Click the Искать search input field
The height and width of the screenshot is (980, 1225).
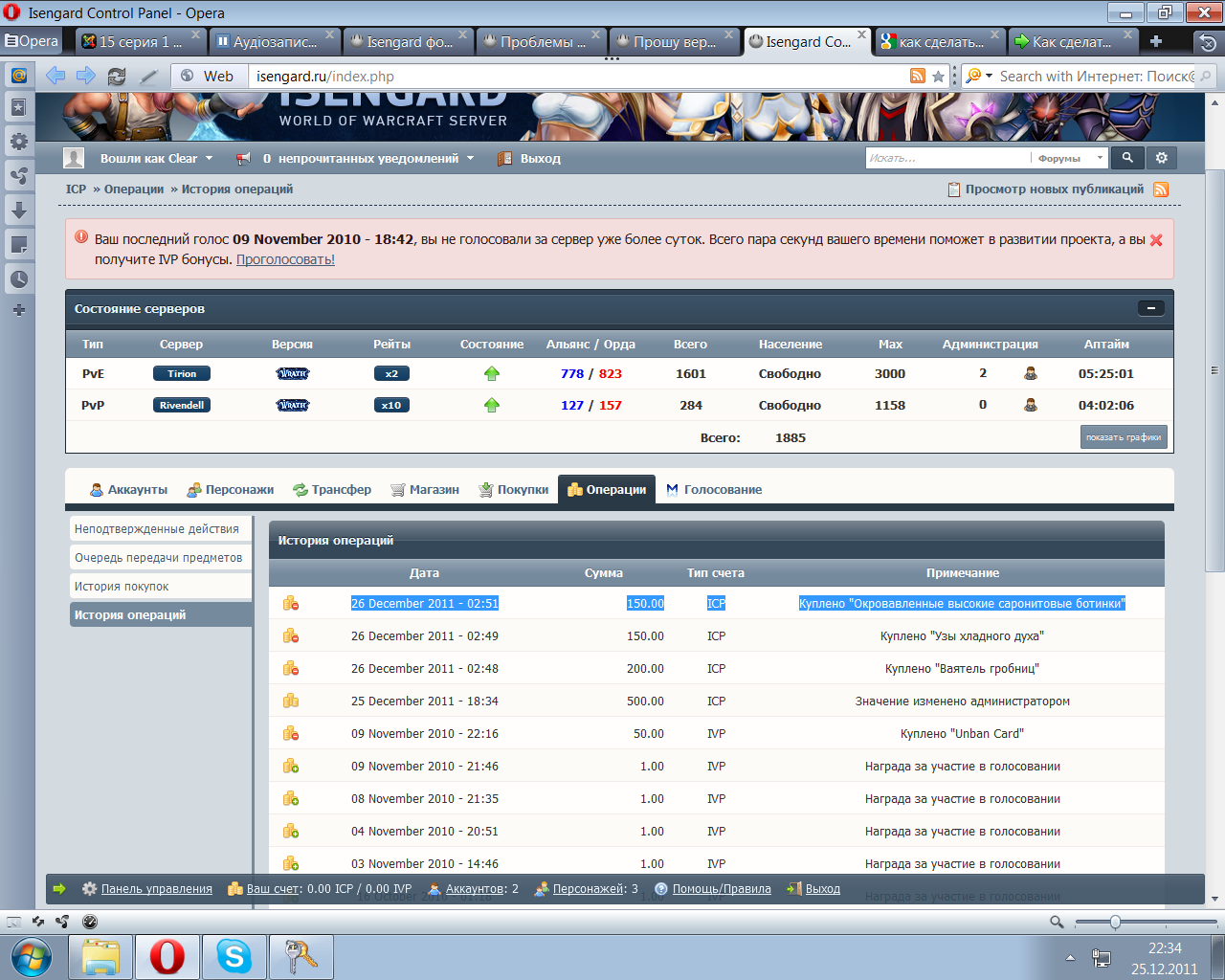pyautogui.click(x=946, y=159)
